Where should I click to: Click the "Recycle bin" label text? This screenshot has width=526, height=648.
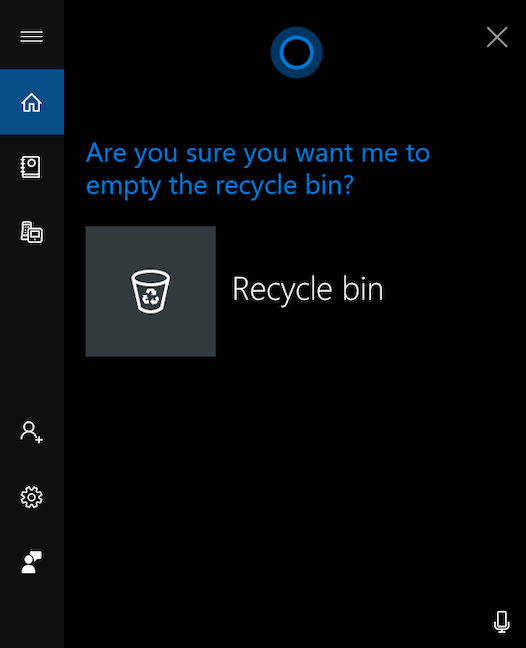(x=308, y=289)
